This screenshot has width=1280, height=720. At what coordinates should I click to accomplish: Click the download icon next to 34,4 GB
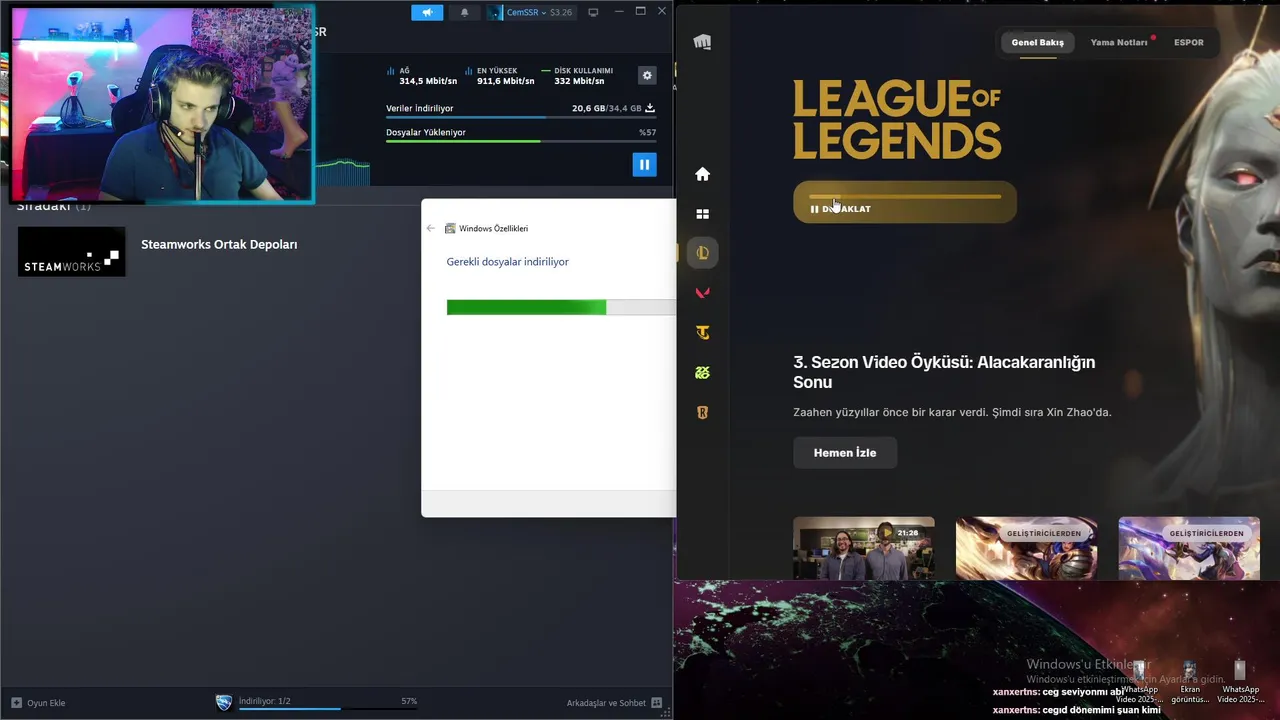(x=650, y=108)
